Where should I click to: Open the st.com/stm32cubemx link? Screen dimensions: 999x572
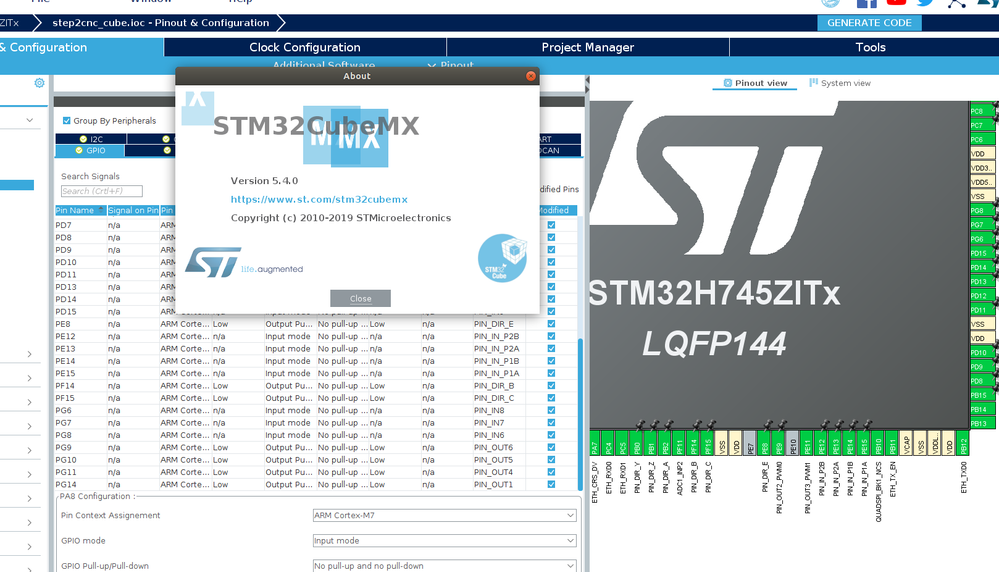click(319, 199)
